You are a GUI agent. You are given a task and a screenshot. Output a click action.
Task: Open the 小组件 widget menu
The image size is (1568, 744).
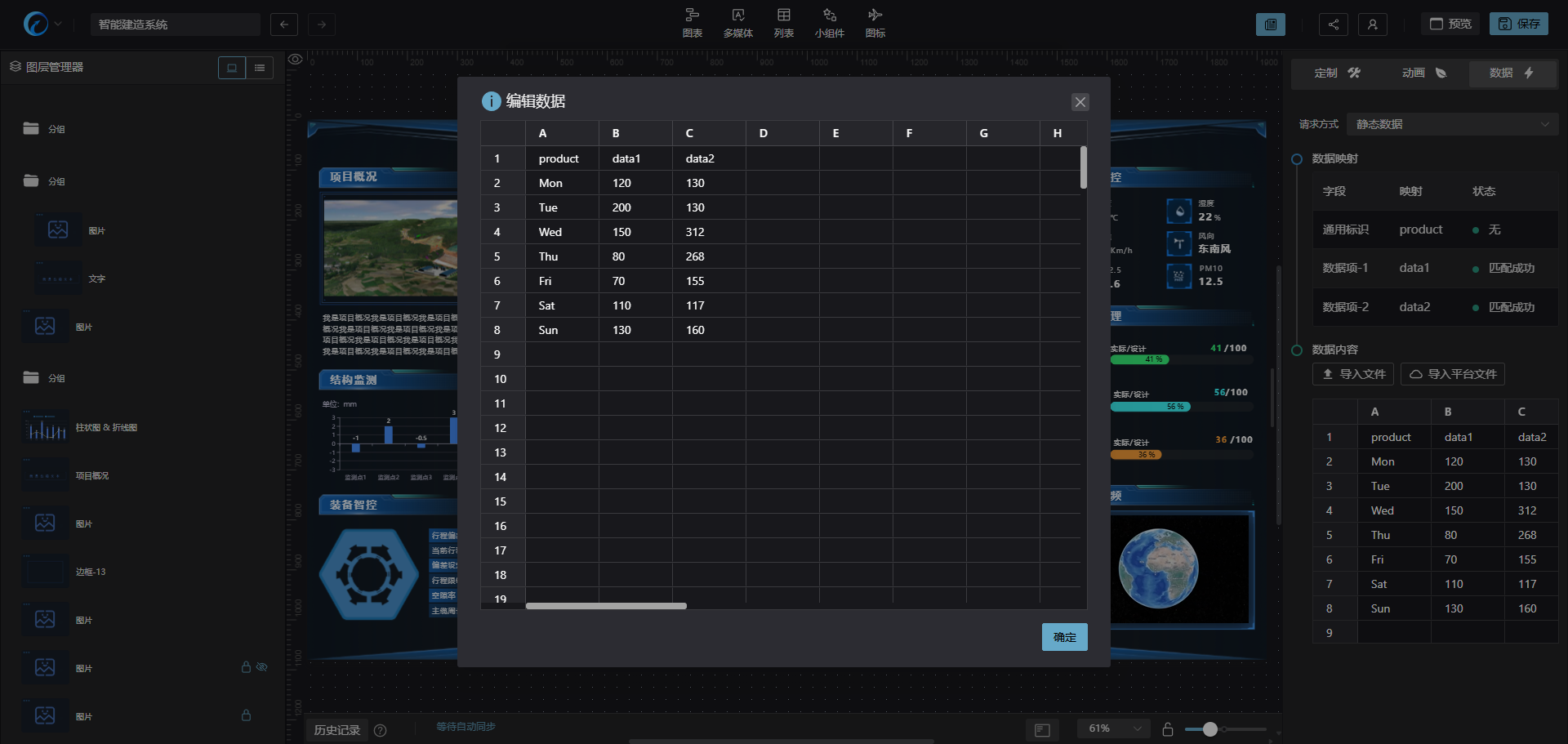point(829,23)
